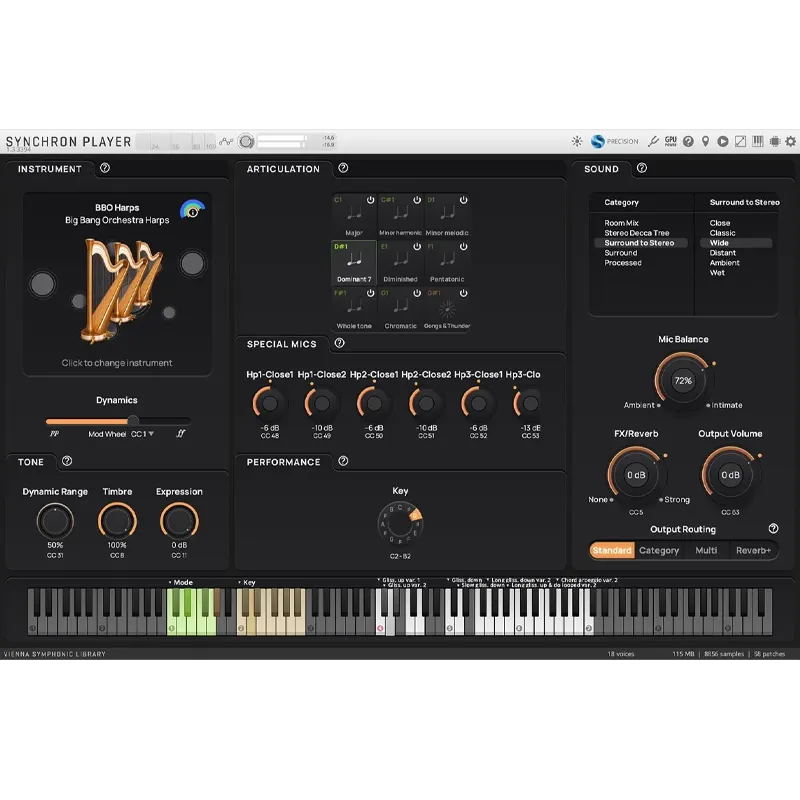The height and width of the screenshot is (800, 800).
Task: Select Category output routing tab
Action: coord(659,550)
